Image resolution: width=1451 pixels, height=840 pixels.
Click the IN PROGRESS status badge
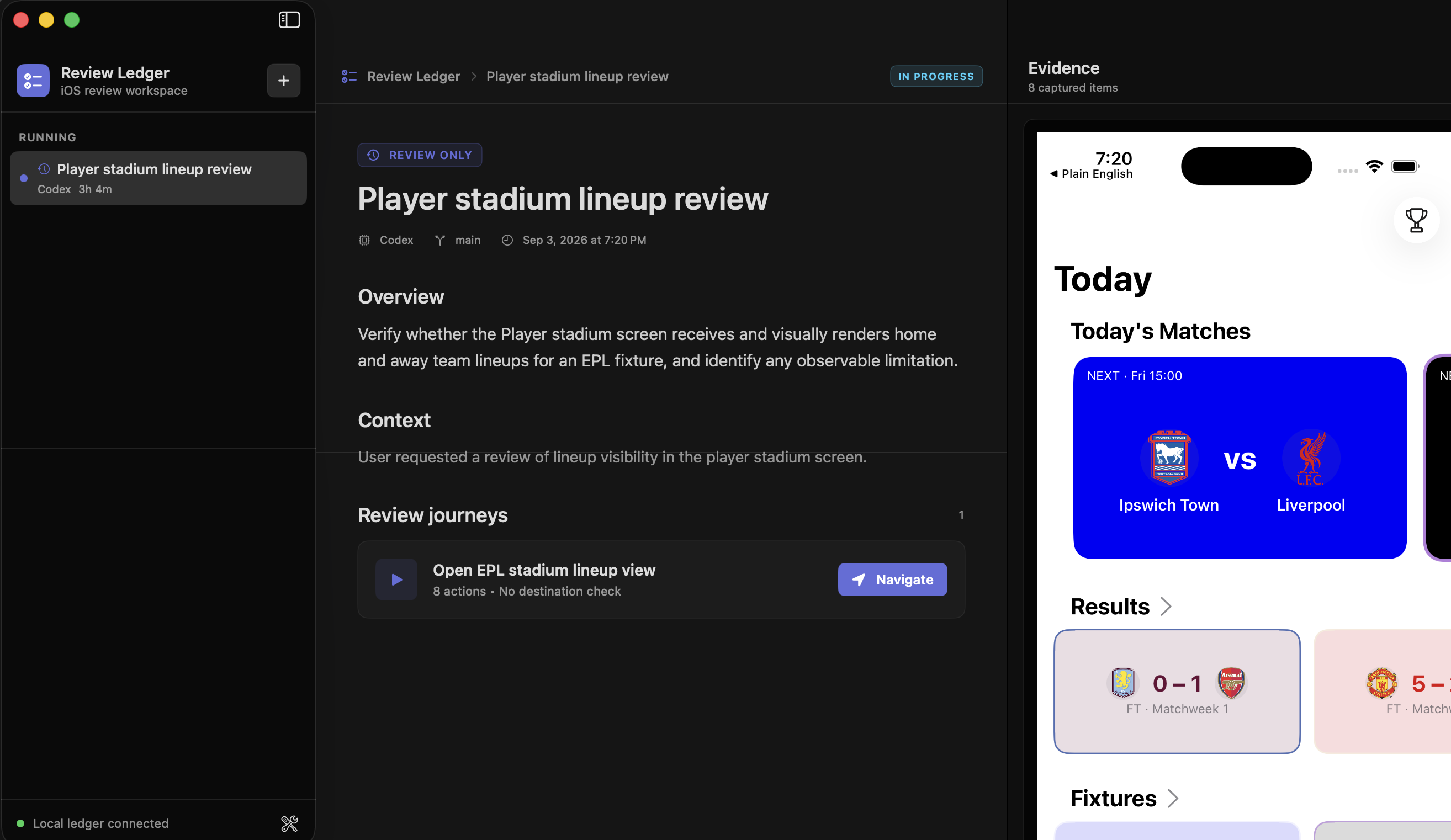(936, 77)
